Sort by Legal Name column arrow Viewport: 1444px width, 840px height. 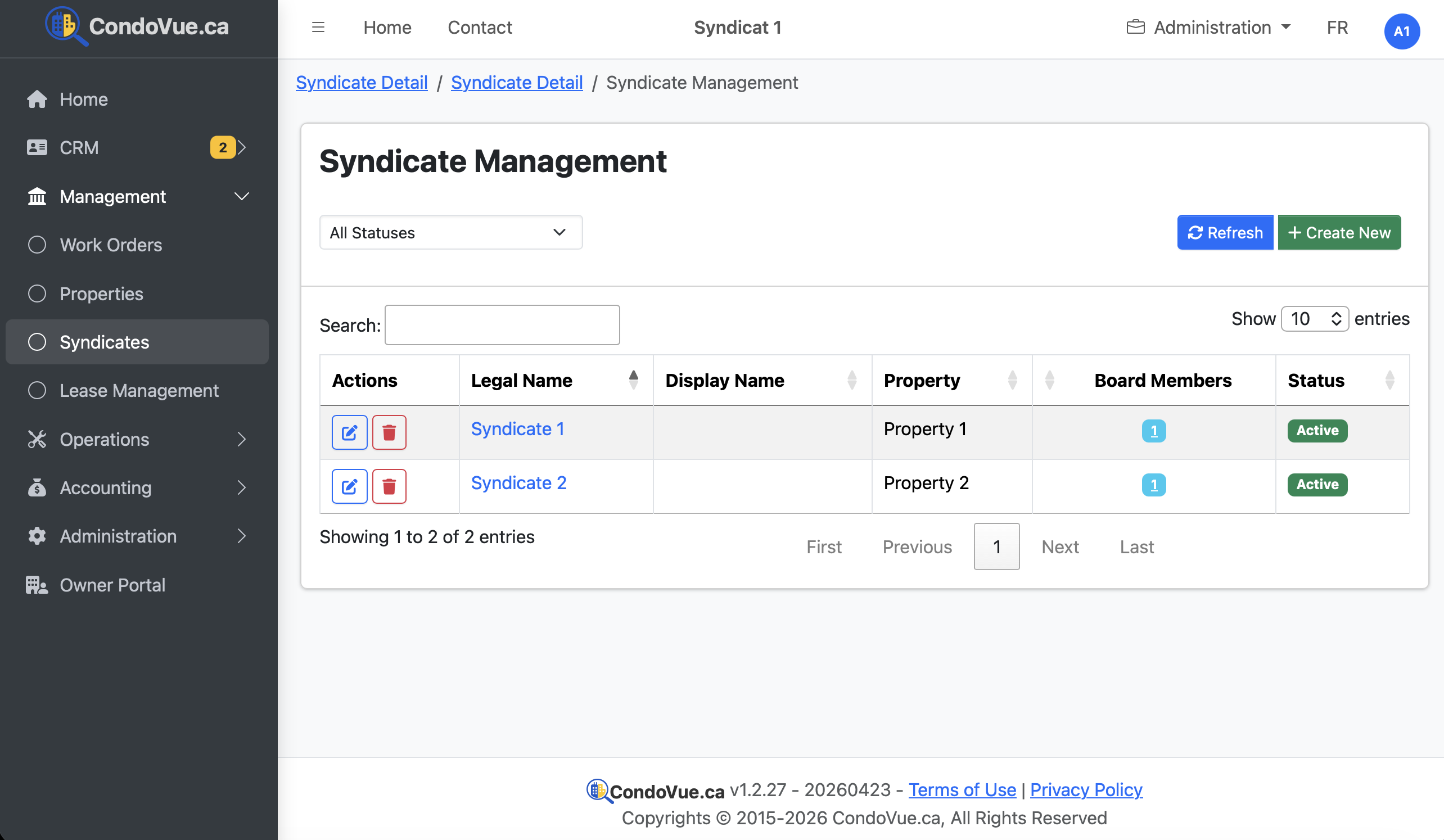coord(633,380)
